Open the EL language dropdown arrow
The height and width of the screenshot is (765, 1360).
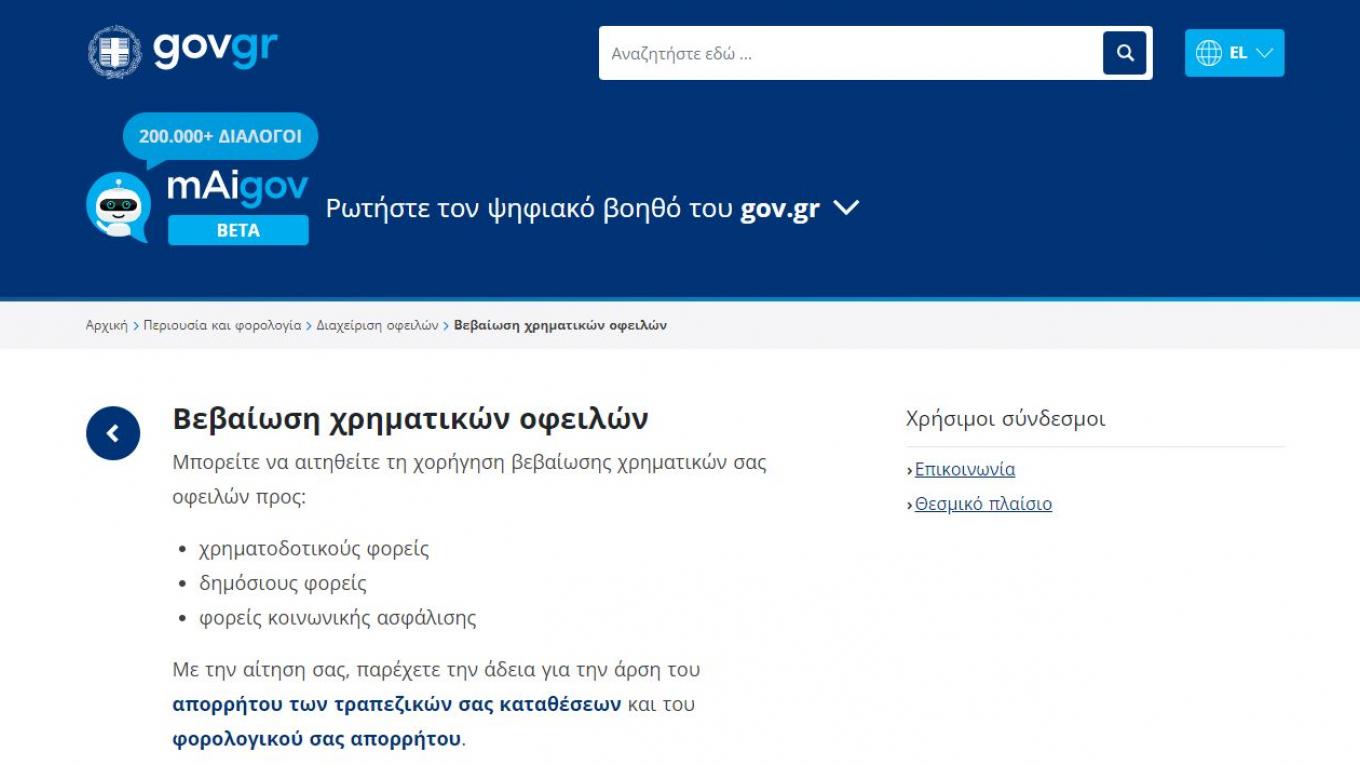pos(1264,53)
